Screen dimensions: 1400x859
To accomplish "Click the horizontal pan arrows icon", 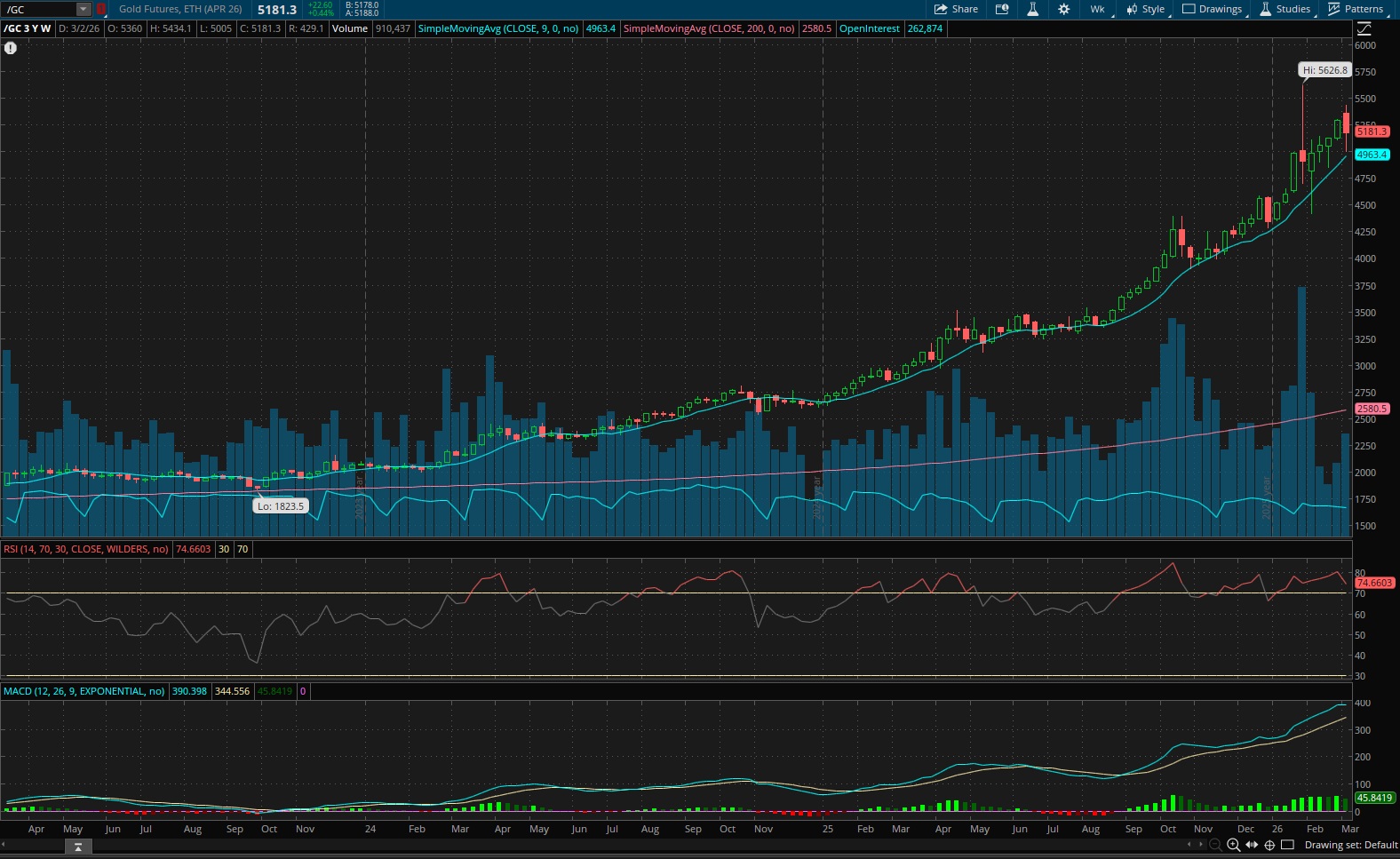I will tap(1252, 845).
